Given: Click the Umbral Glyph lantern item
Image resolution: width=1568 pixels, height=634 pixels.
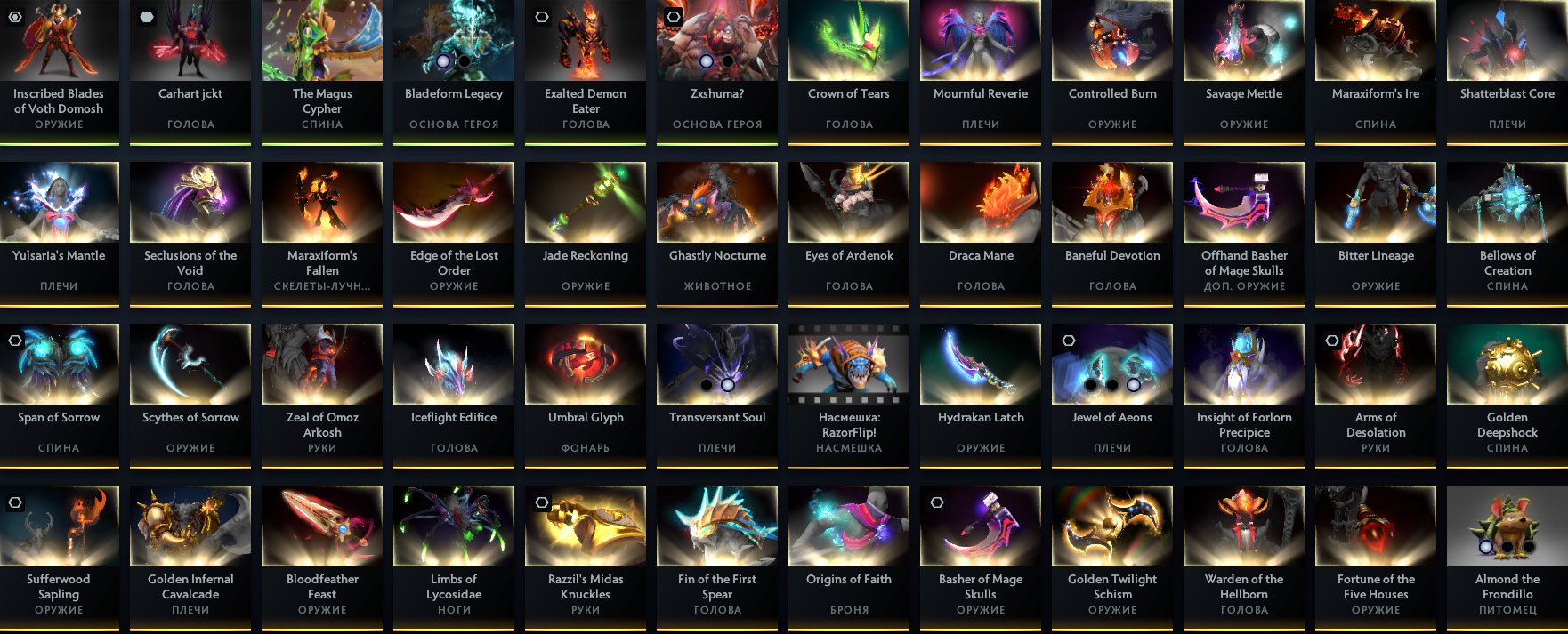Looking at the screenshot, I should tap(586, 396).
